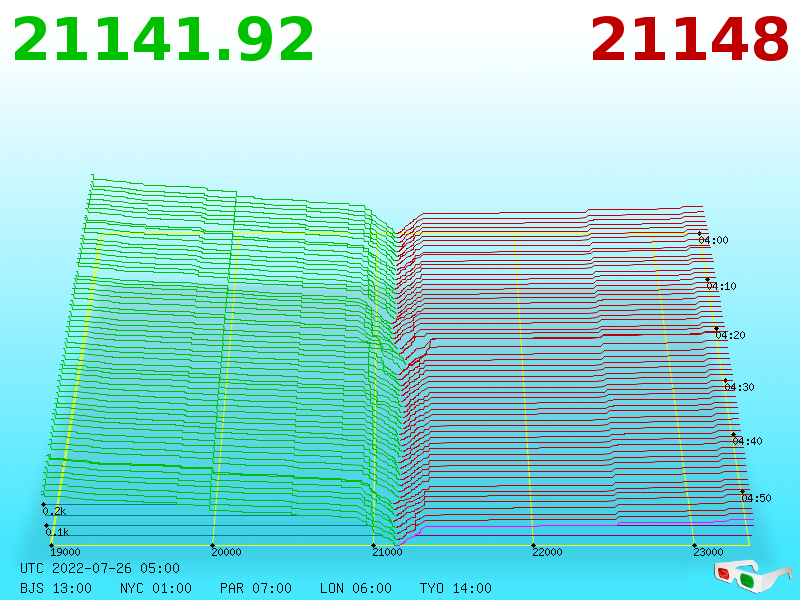This screenshot has height=600, width=800.
Task: Click the 04:10 time marker
Action: click(721, 286)
